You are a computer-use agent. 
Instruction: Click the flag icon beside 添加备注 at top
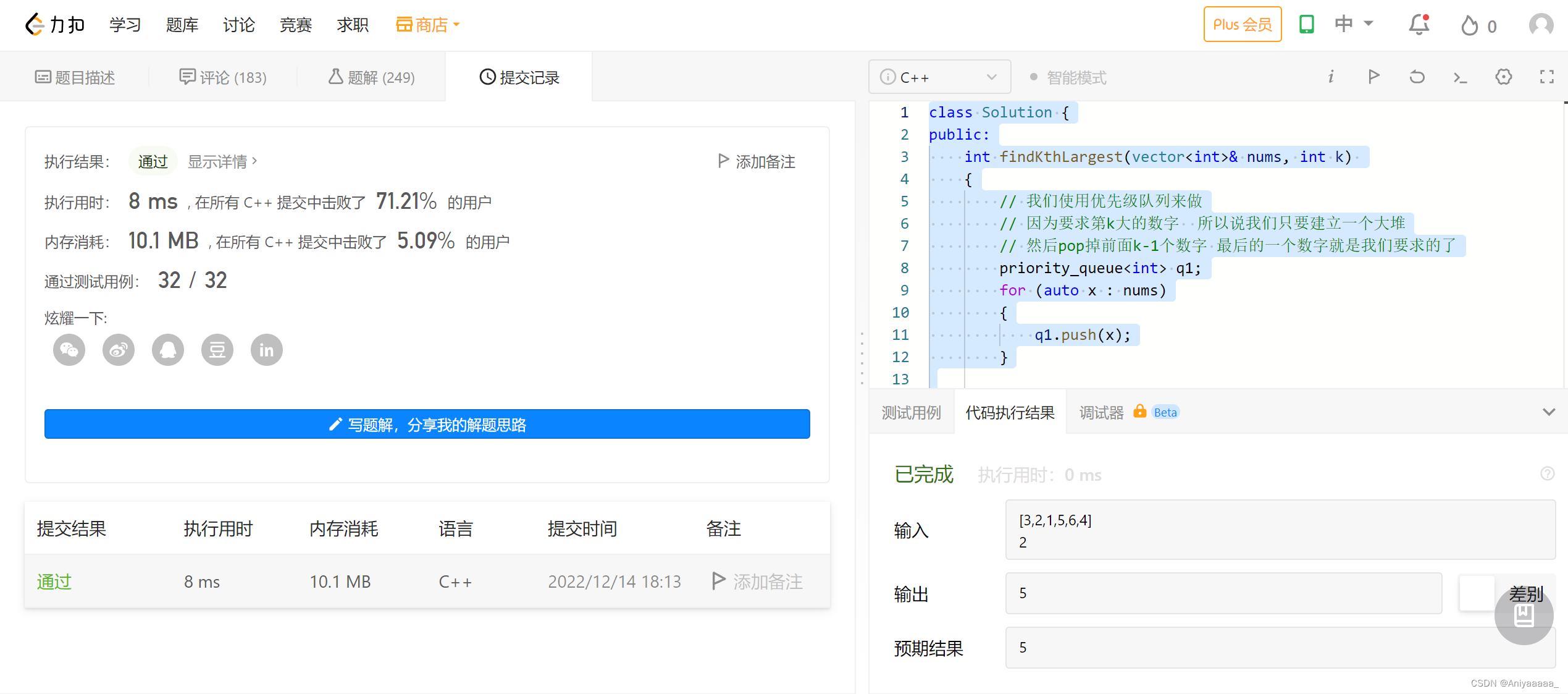(723, 161)
